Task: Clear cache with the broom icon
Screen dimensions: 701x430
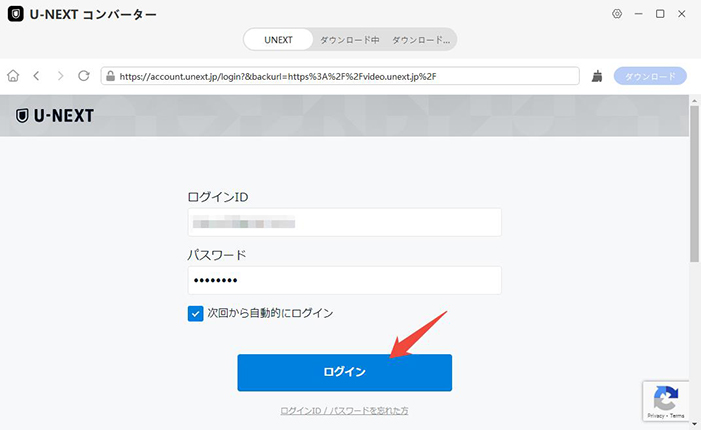Action: point(597,76)
